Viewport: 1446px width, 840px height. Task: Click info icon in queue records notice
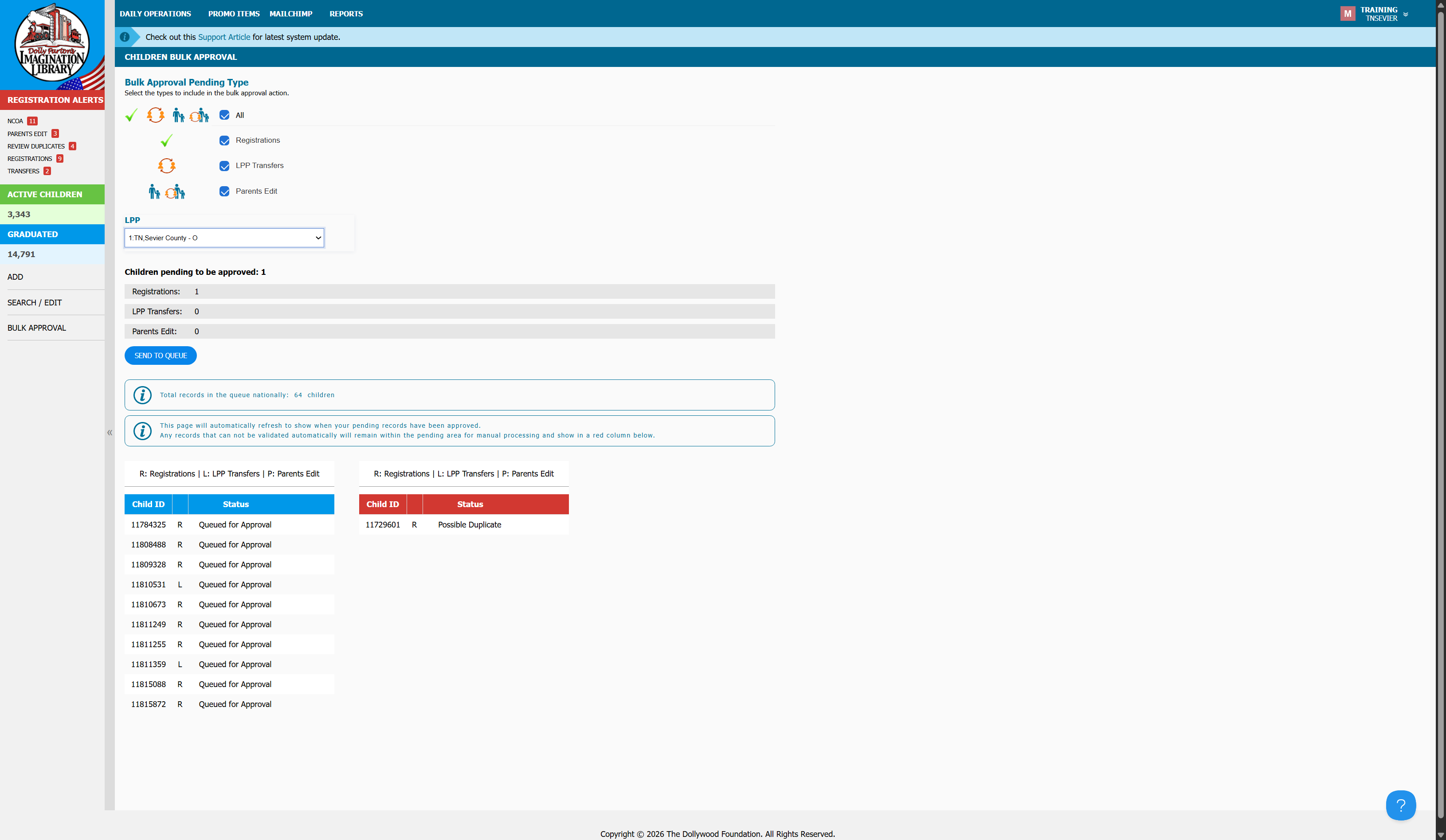tap(142, 395)
